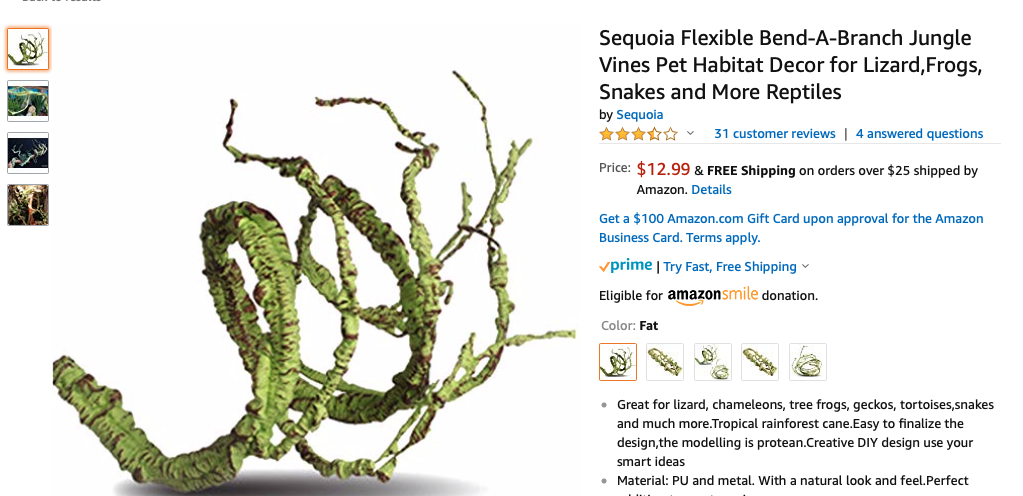Go to 4 answered questions
Viewport: 1023px width, 496px height.
click(x=919, y=134)
